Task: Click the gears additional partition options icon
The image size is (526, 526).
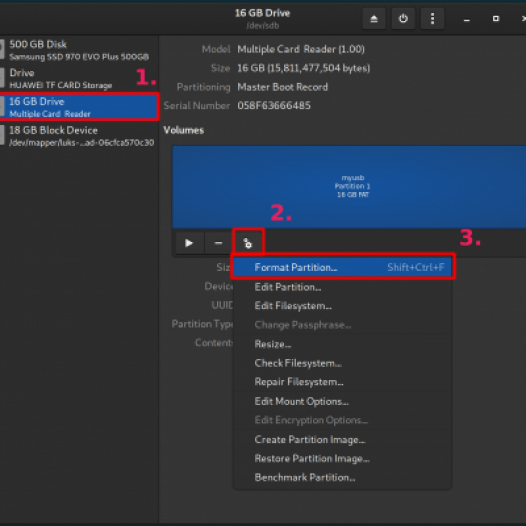Action: coord(248,243)
